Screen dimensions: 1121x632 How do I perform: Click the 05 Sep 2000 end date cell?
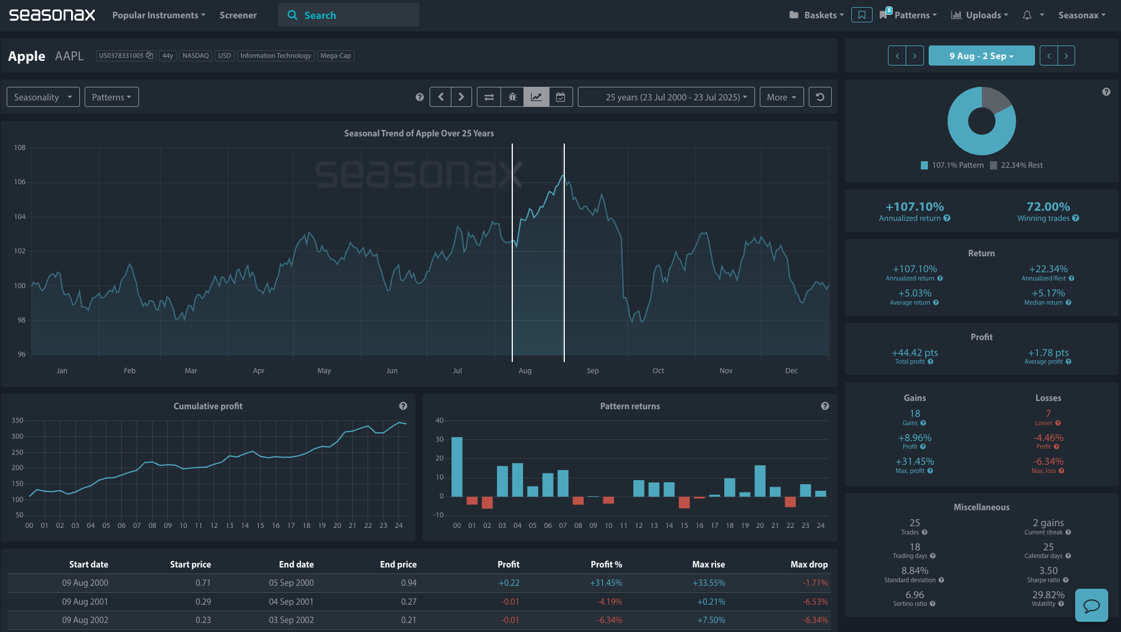(x=291, y=583)
